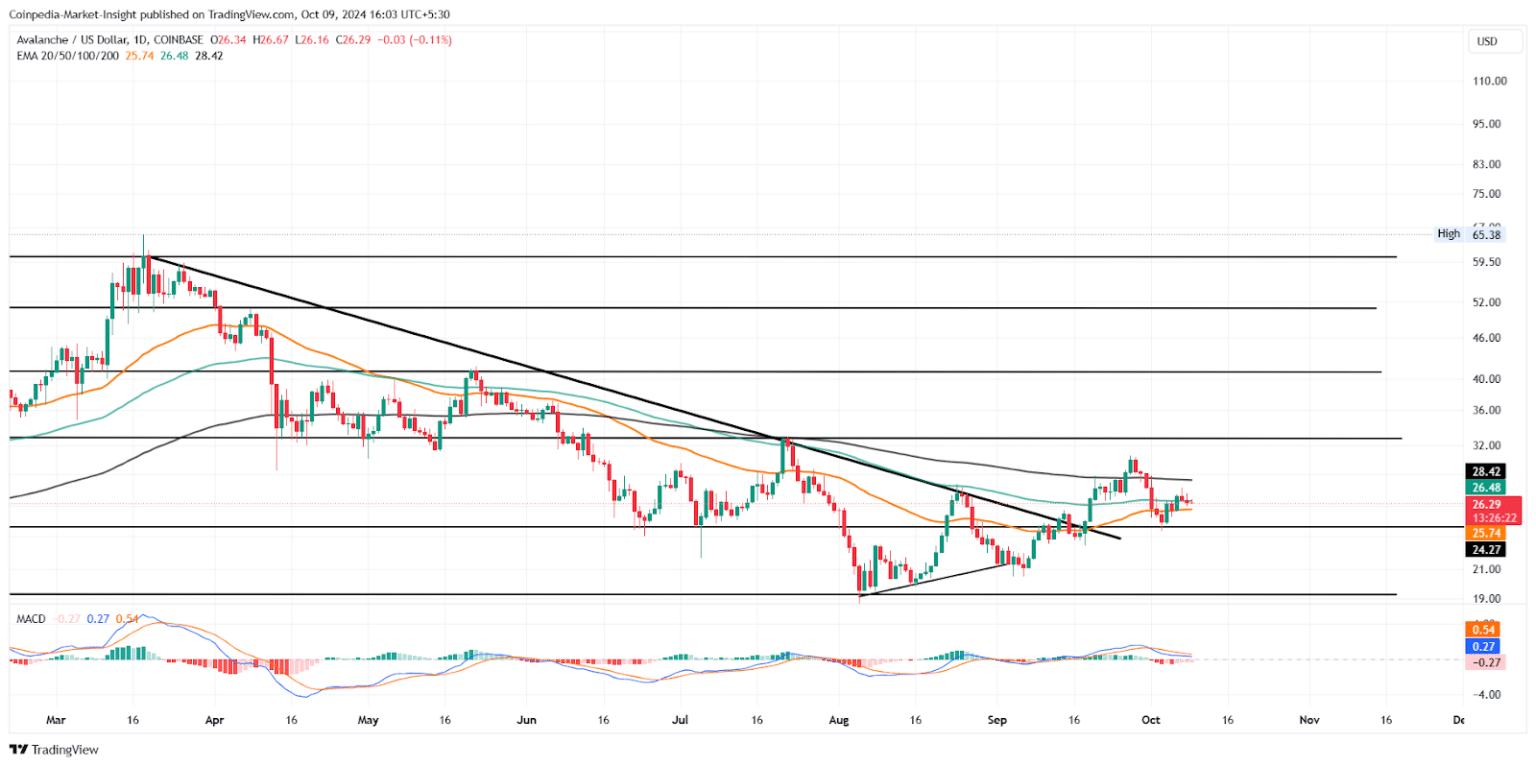Click the -4.00 MACD axis label
This screenshot has height=766, width=1536.
pyautogui.click(x=1486, y=694)
